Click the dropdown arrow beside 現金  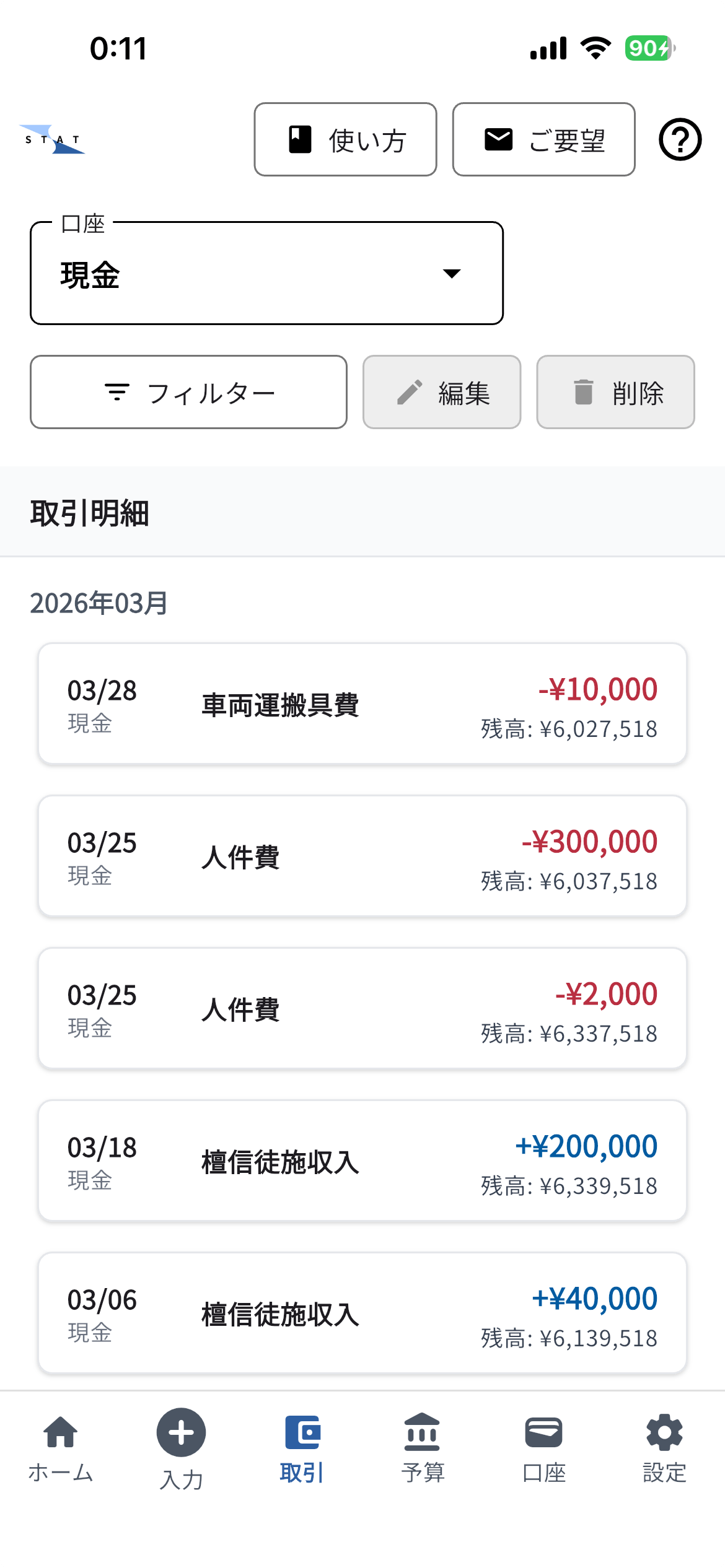tap(452, 274)
